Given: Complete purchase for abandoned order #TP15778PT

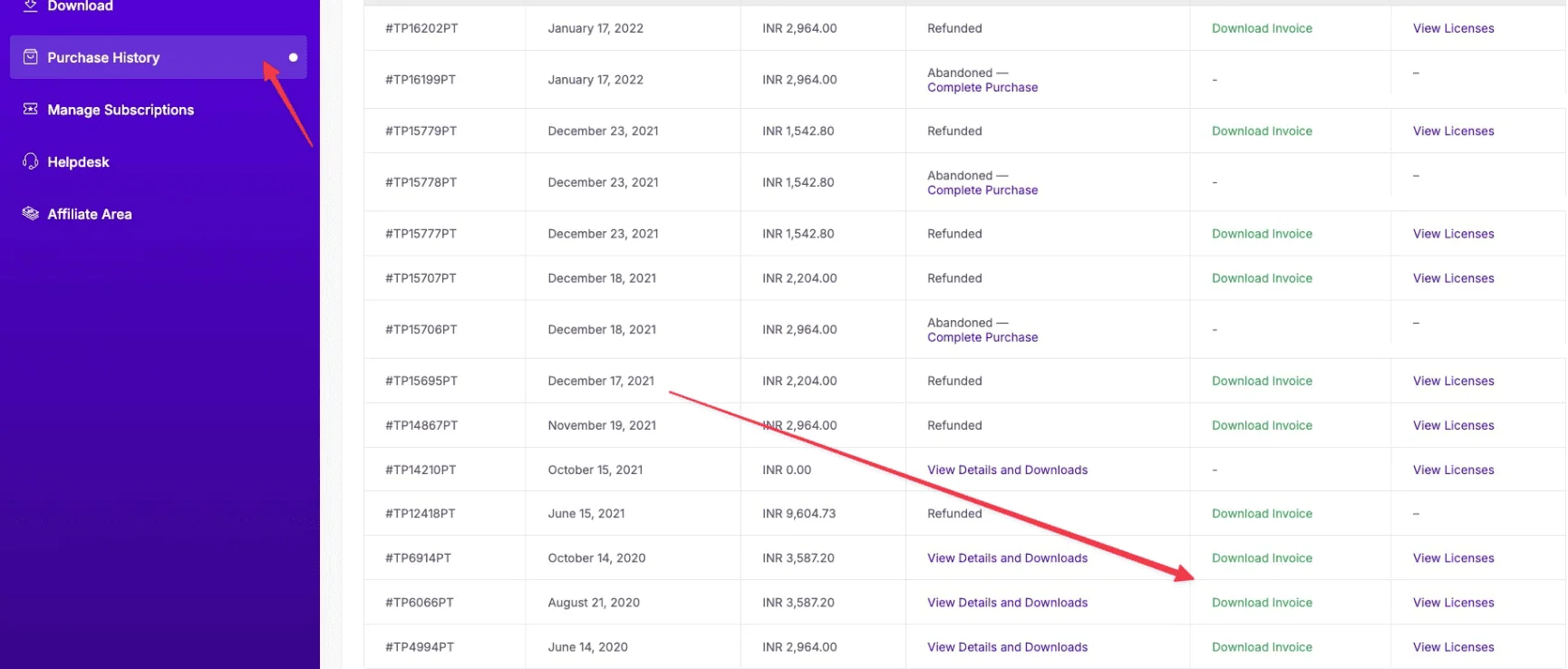Looking at the screenshot, I should click(982, 190).
